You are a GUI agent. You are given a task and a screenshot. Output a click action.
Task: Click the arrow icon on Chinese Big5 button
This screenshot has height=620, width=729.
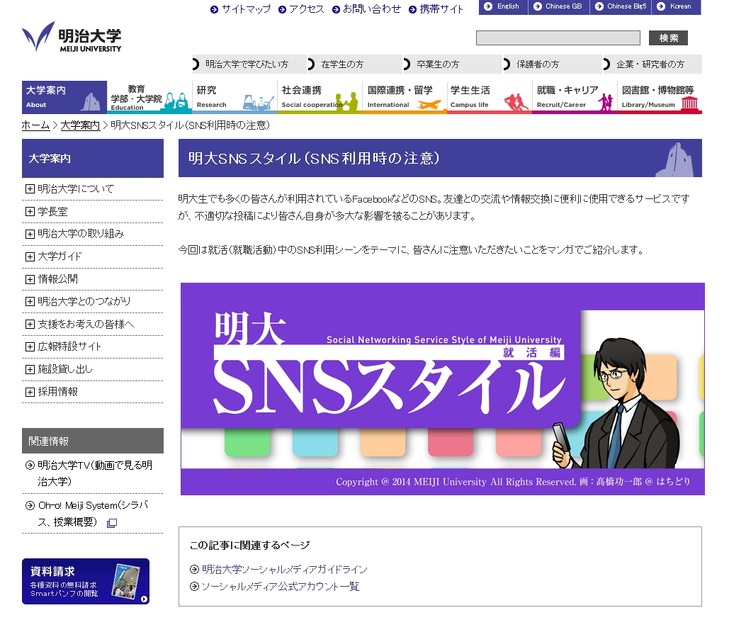pos(599,7)
